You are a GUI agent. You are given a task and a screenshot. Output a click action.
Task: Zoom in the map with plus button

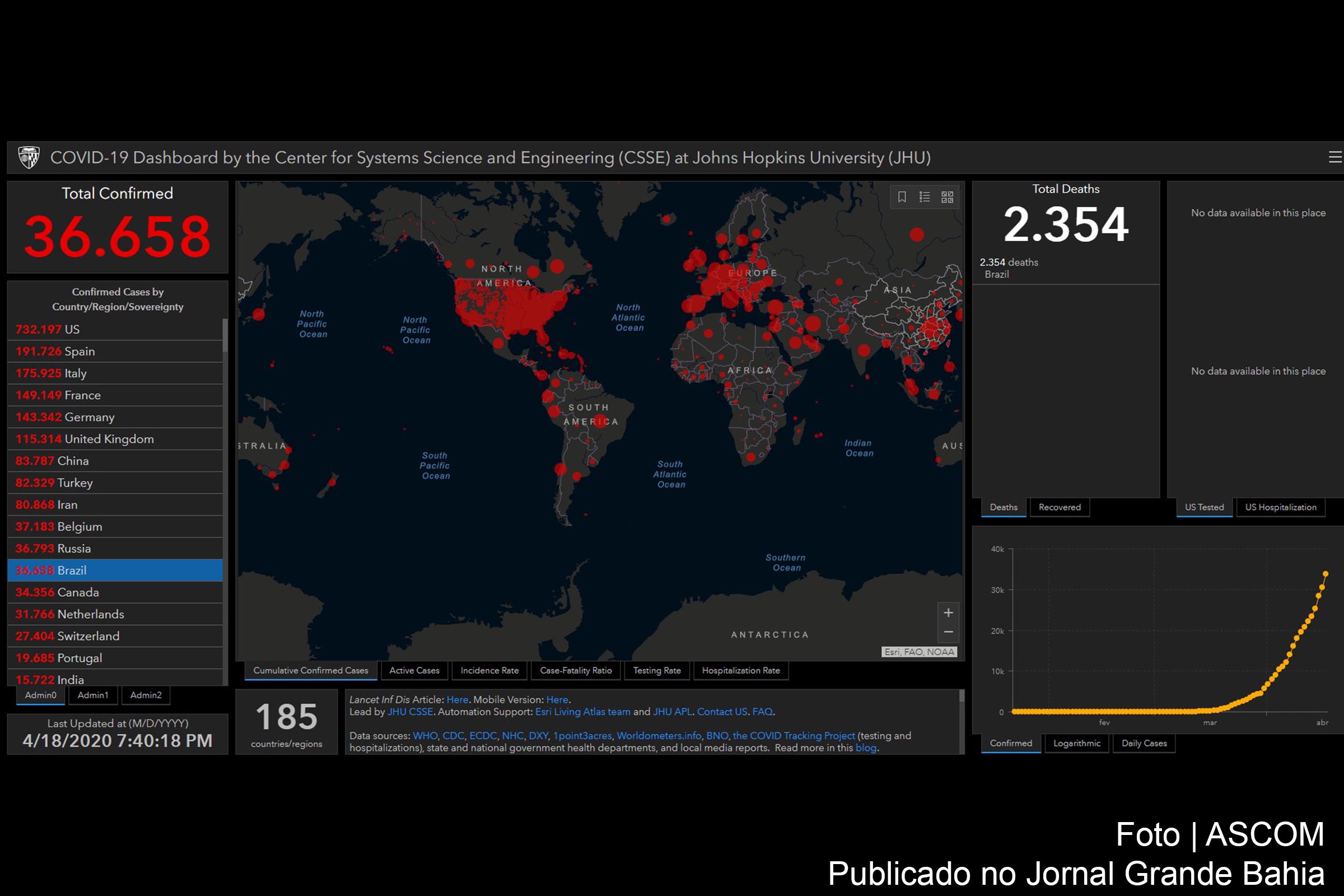[949, 613]
